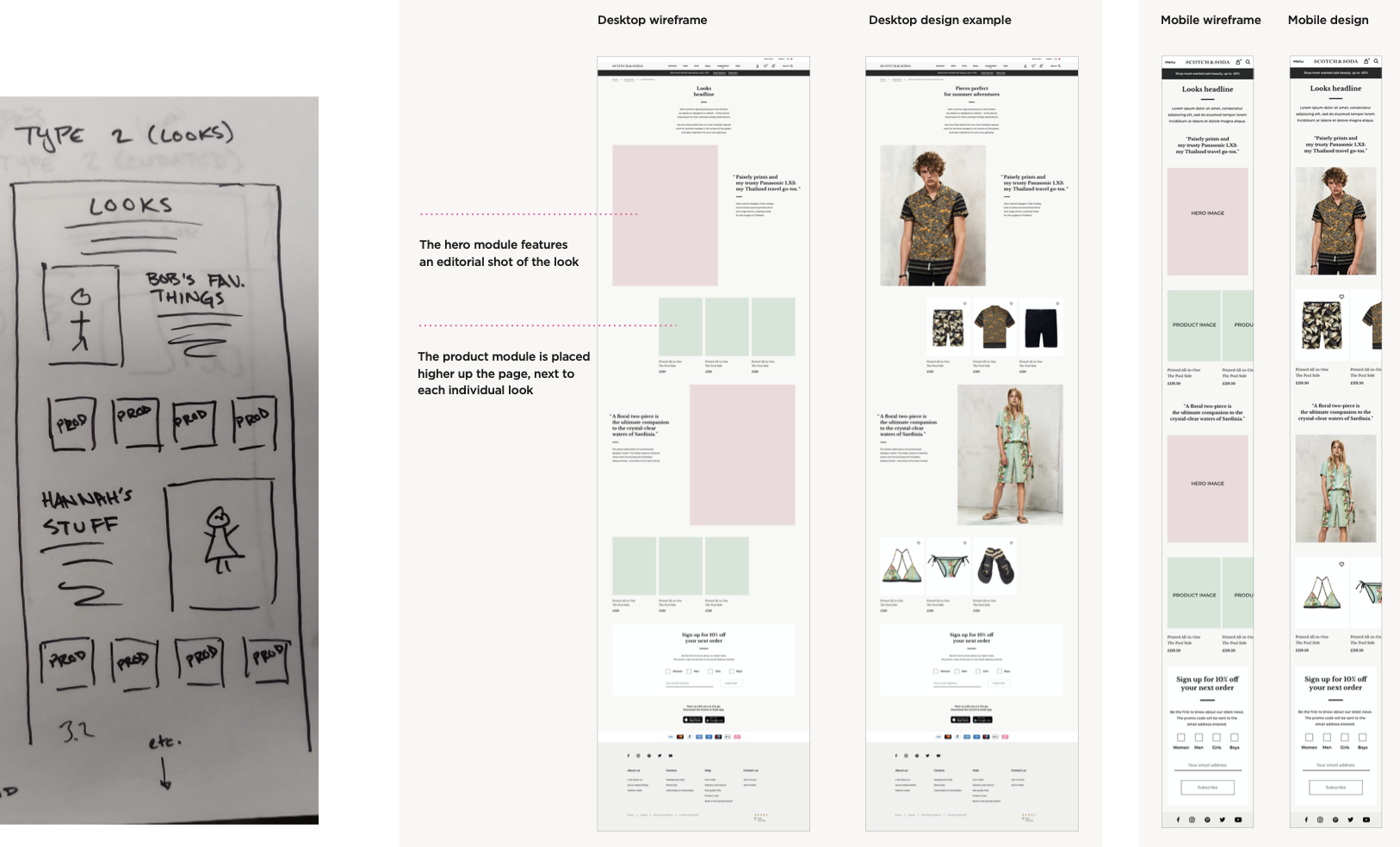Focus email address field in Mobile design
The width and height of the screenshot is (1400, 847).
click(1335, 765)
